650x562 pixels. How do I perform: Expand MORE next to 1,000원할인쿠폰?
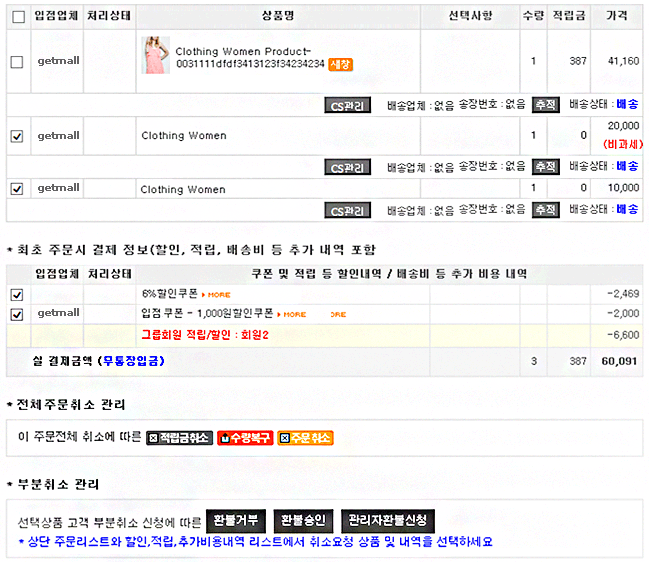[291, 314]
